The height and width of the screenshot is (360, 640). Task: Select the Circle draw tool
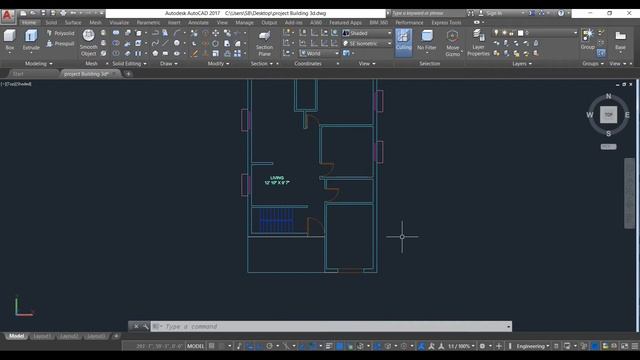coord(177,43)
